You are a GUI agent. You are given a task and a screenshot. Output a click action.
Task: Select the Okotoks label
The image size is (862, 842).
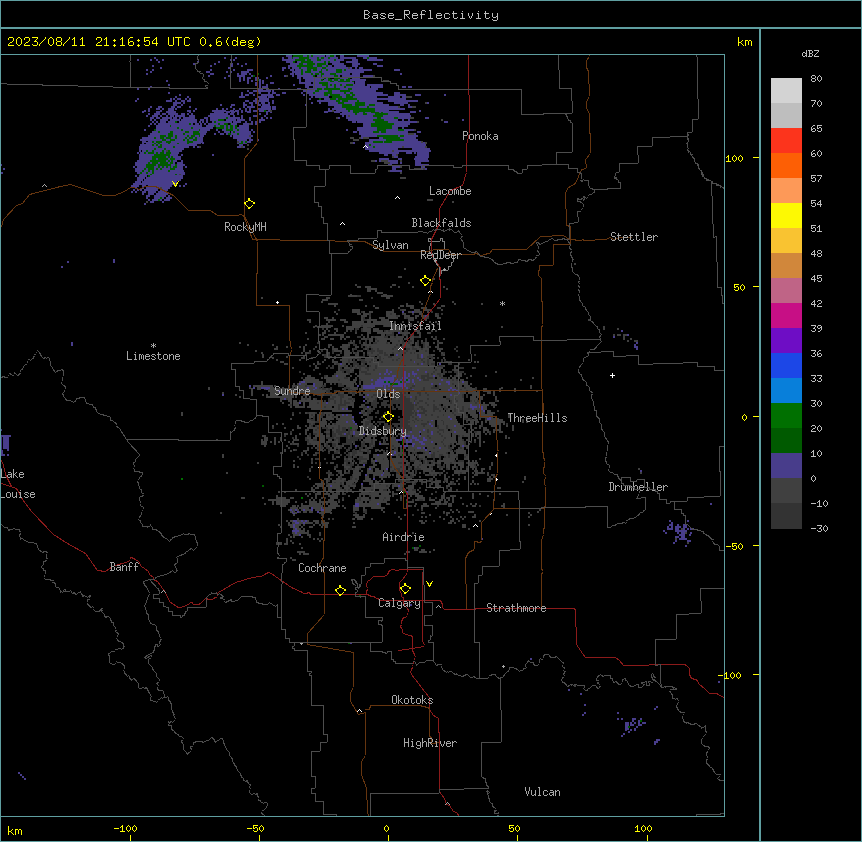pos(412,700)
